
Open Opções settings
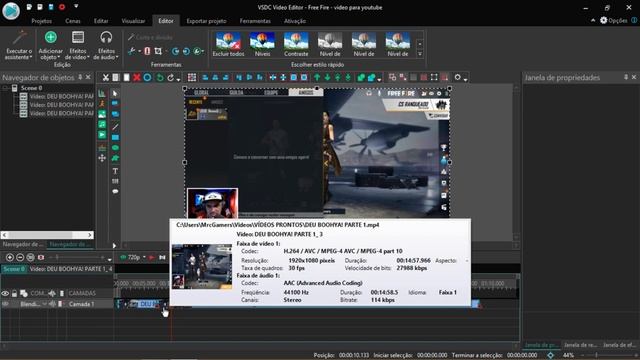click(613, 20)
